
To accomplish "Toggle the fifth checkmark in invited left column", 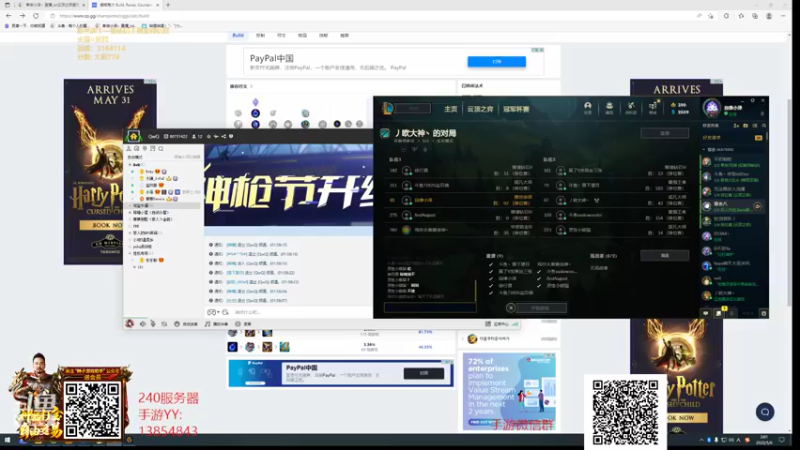I will click(491, 293).
